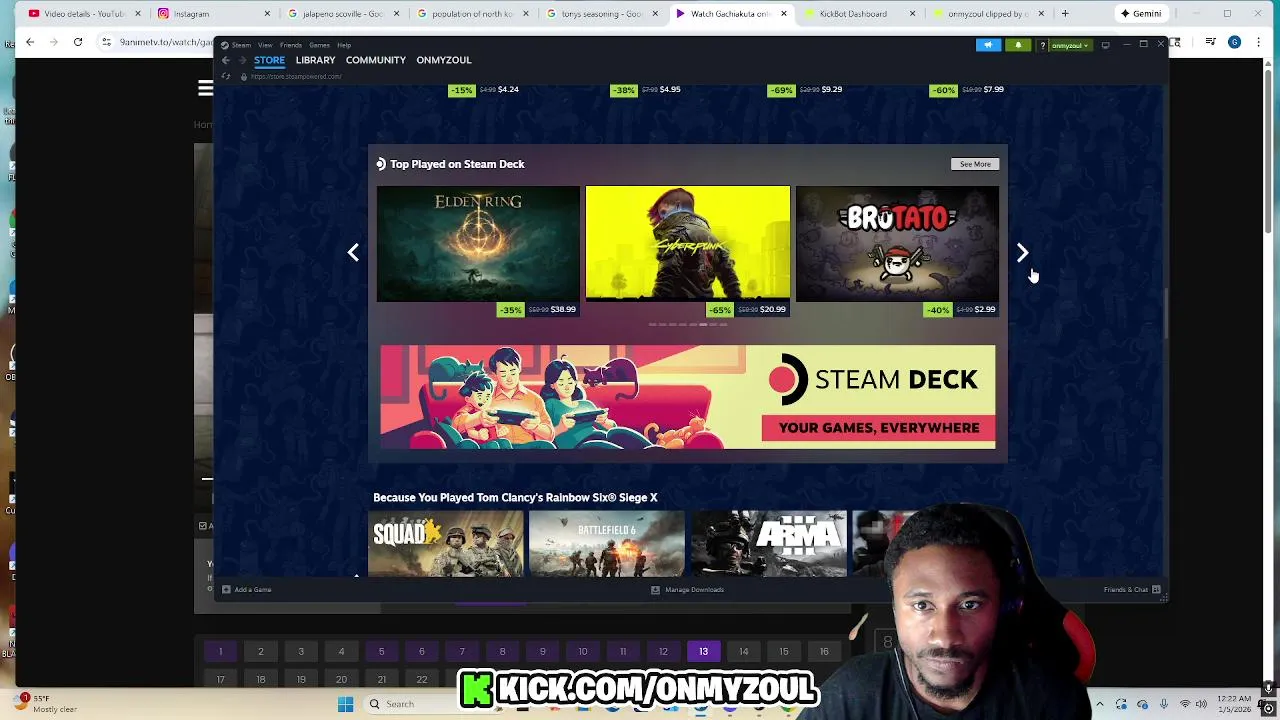The height and width of the screenshot is (720, 1280).
Task: Click Cyberpunk $20.99 price
Action: coord(772,310)
